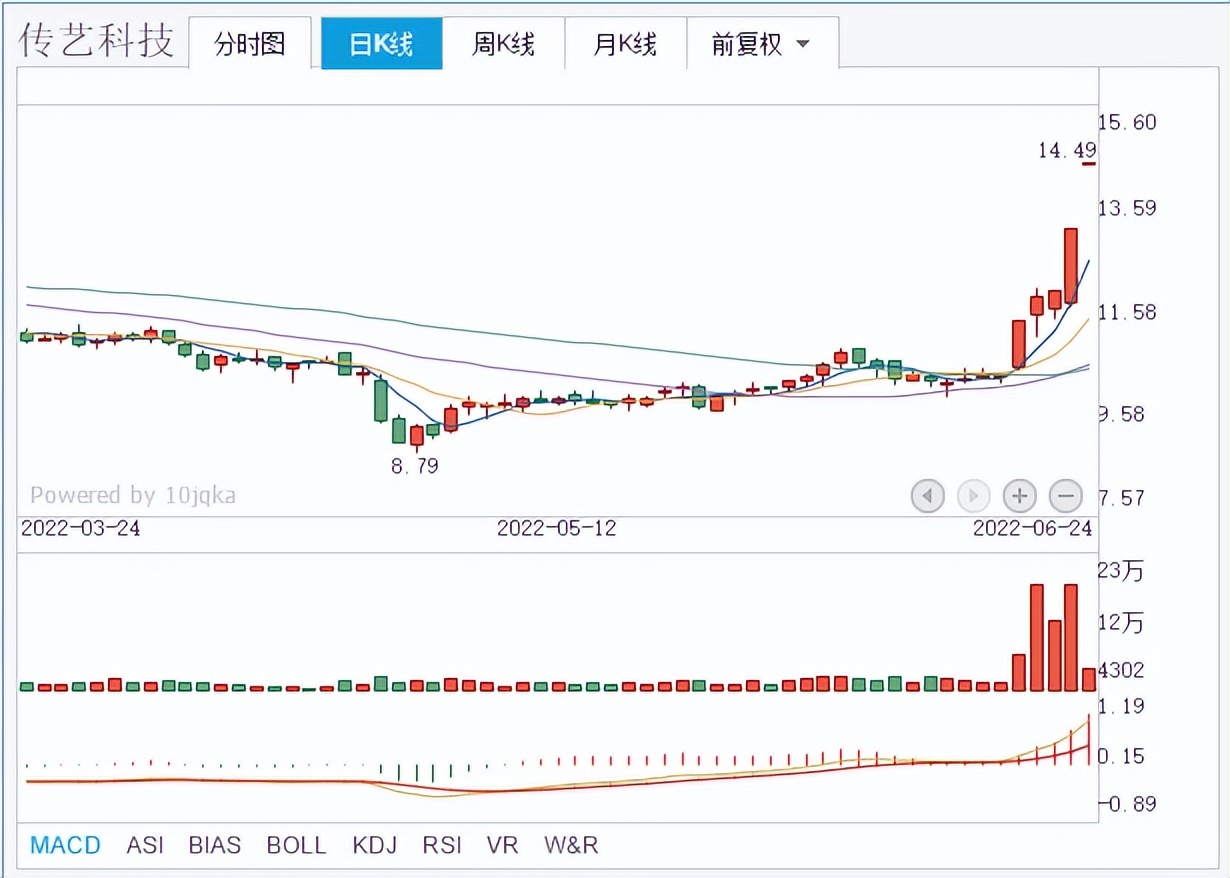The height and width of the screenshot is (878, 1230).
Task: Open the 周K线 tab
Action: click(x=503, y=44)
